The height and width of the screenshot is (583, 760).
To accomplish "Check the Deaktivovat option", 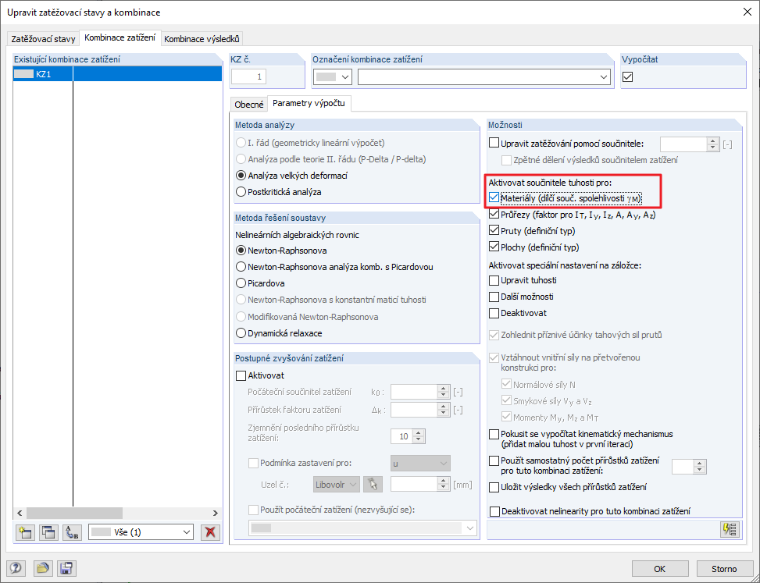I will 494,313.
